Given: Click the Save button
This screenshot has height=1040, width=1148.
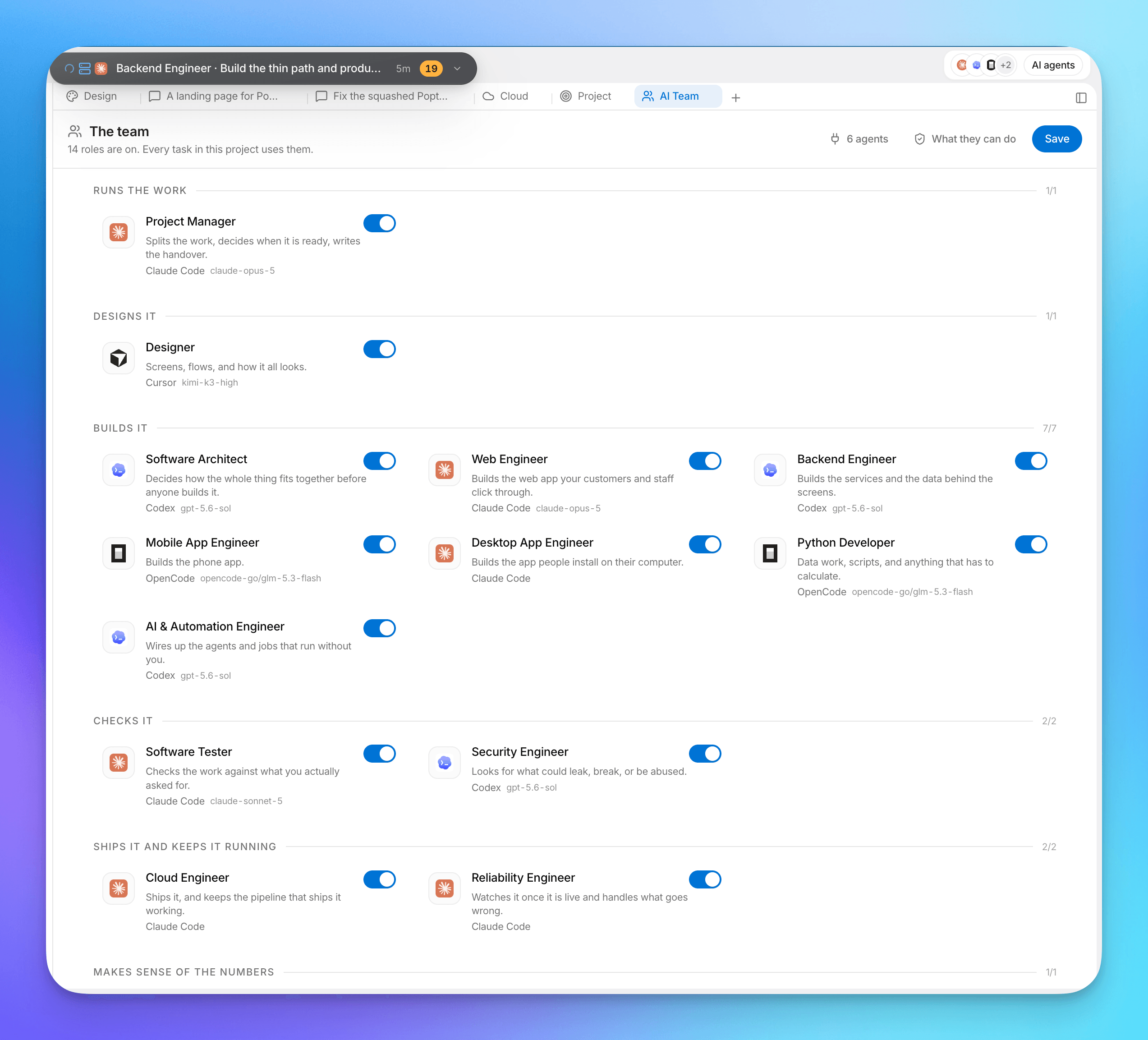Looking at the screenshot, I should (1056, 139).
